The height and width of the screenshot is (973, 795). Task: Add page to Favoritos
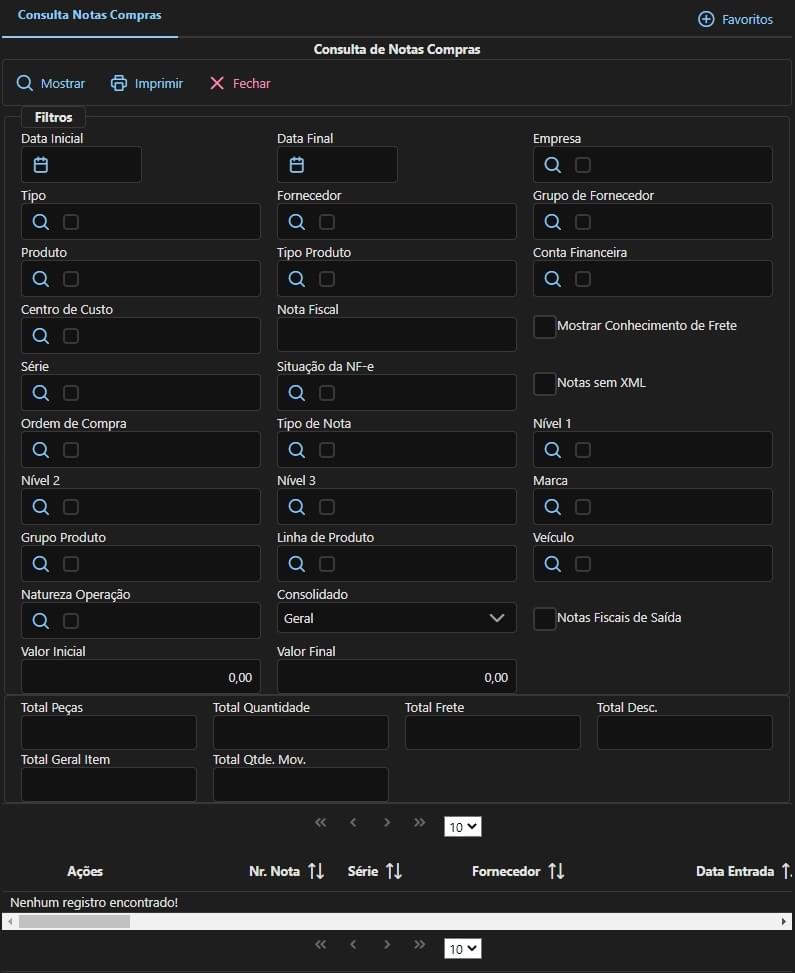(735, 19)
